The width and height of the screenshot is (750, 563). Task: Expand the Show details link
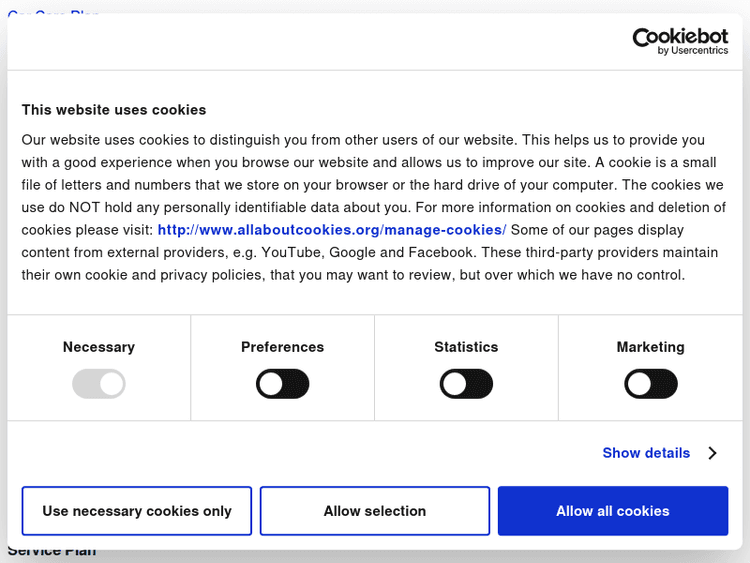[x=646, y=453]
